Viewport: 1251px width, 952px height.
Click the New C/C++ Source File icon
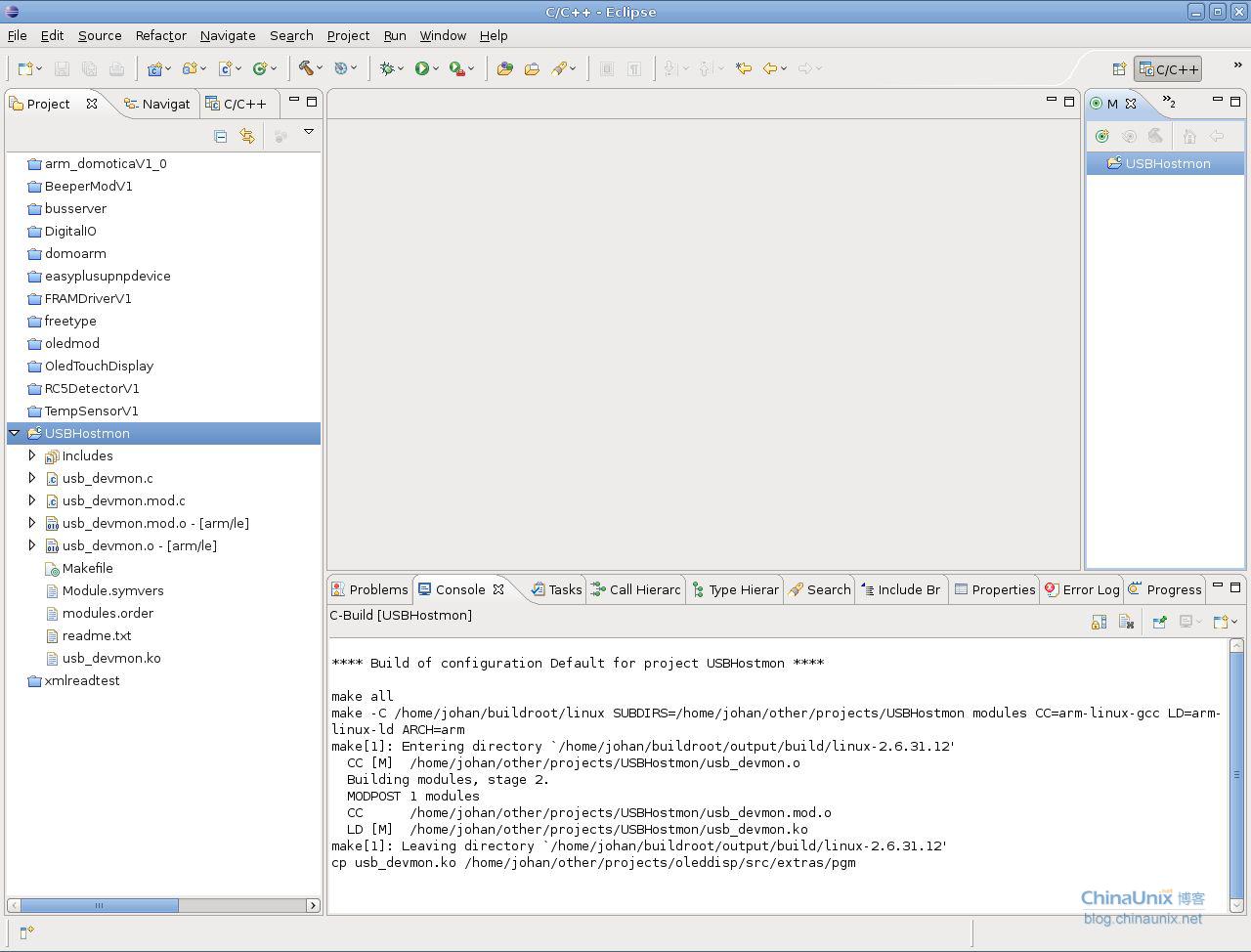click(225, 68)
